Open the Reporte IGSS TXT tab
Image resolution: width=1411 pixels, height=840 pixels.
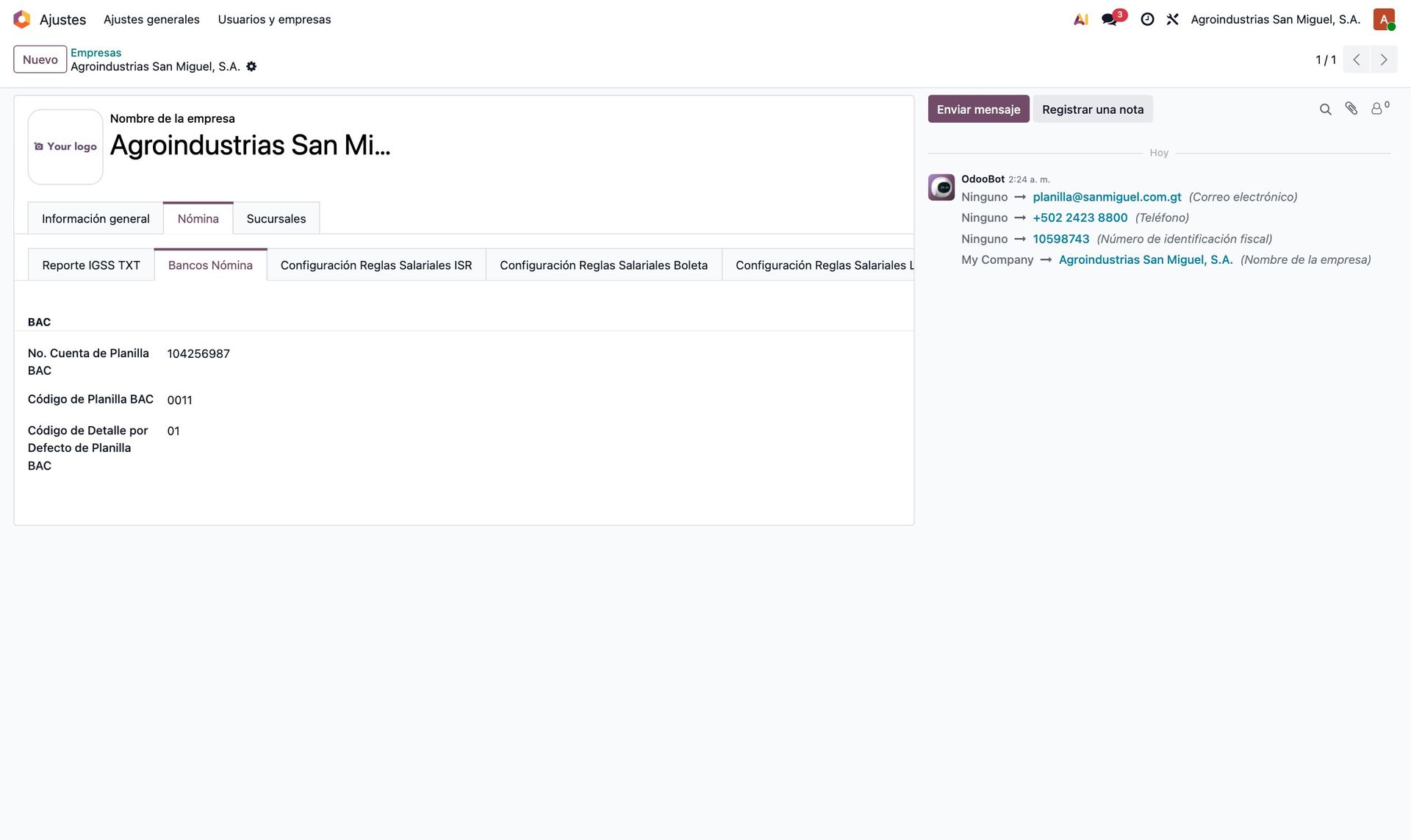coord(91,265)
